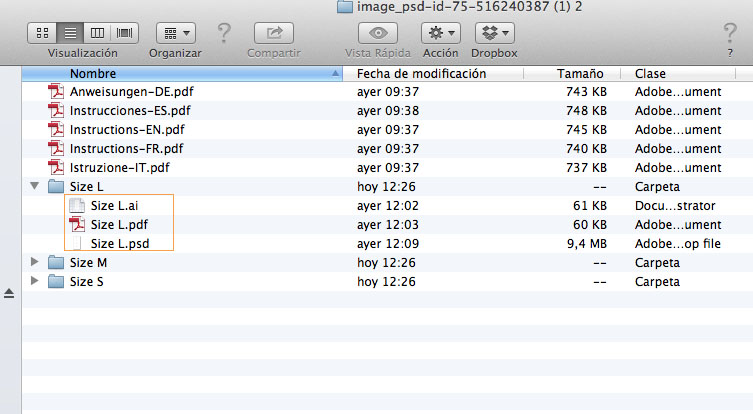Switch to icon view mode
The image size is (753, 414).
(42, 33)
